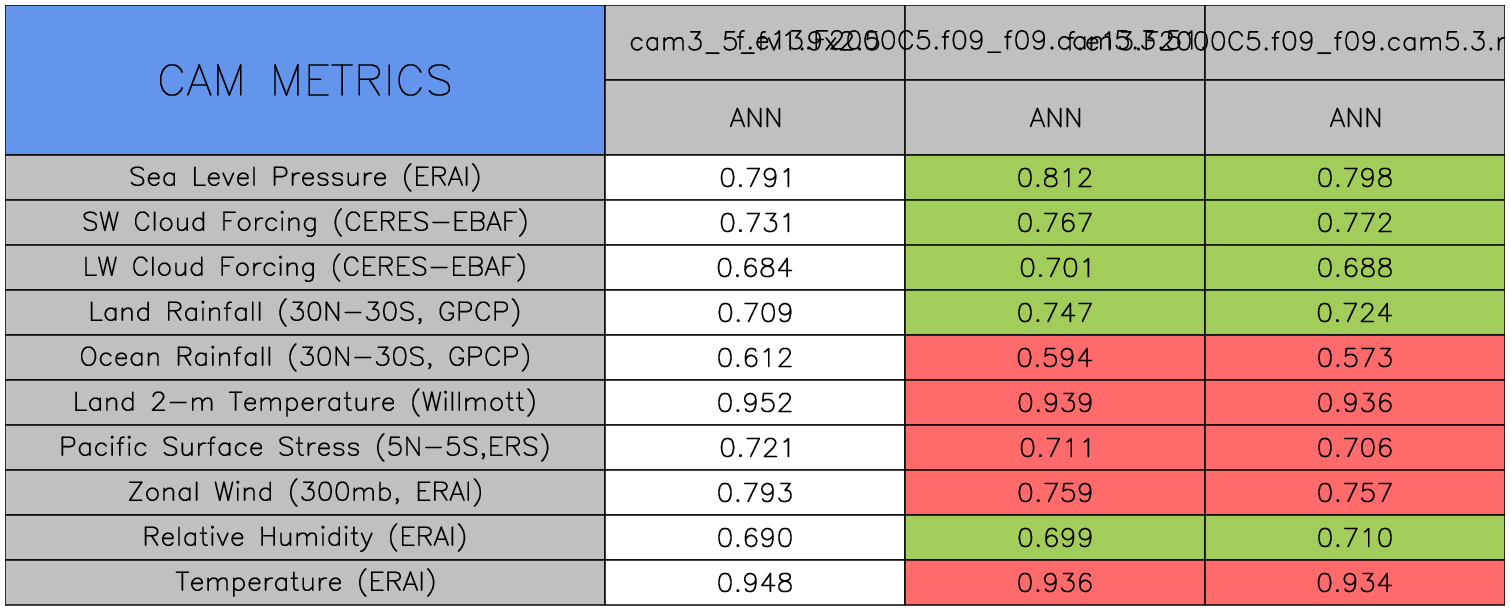Click the first ANN column header
1510x611 pixels.
[755, 118]
